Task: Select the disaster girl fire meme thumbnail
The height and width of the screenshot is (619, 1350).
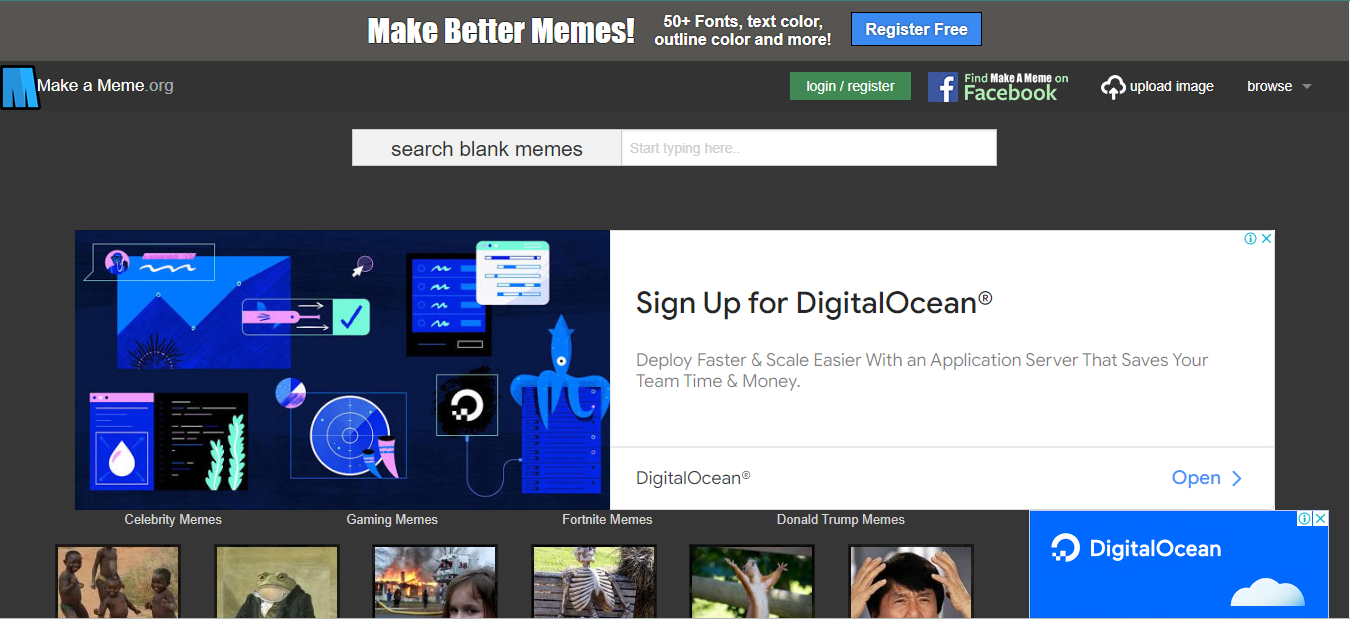Action: point(435,582)
